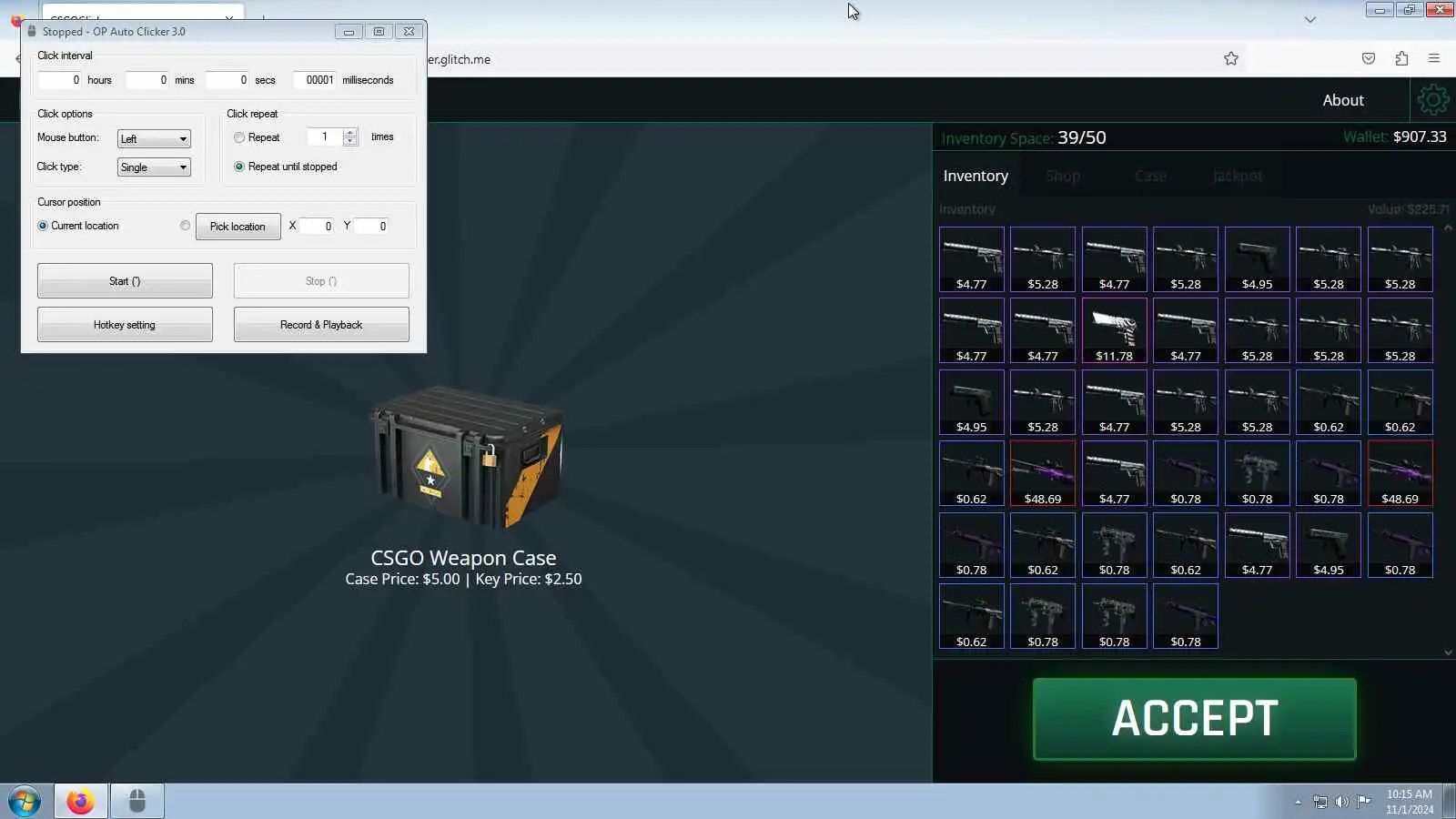Click the CSGO Weapon Case title text

463,558
